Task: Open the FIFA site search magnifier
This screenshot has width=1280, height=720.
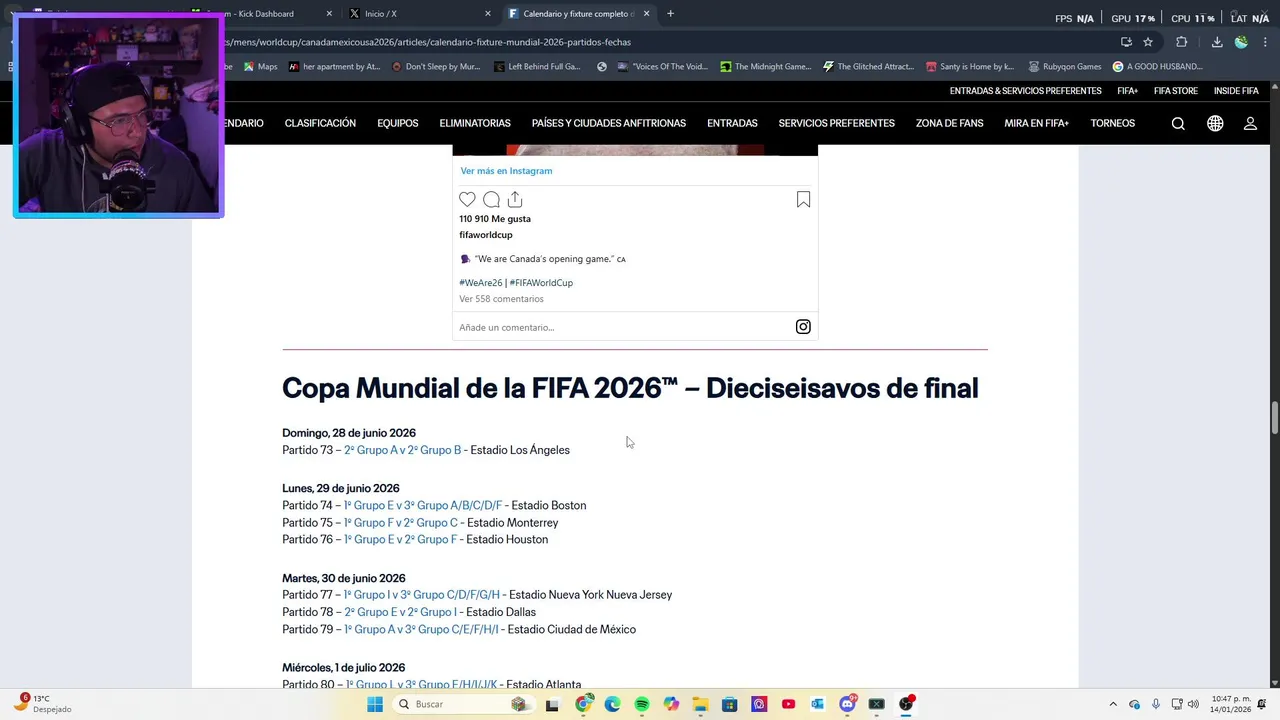Action: coord(1178,124)
